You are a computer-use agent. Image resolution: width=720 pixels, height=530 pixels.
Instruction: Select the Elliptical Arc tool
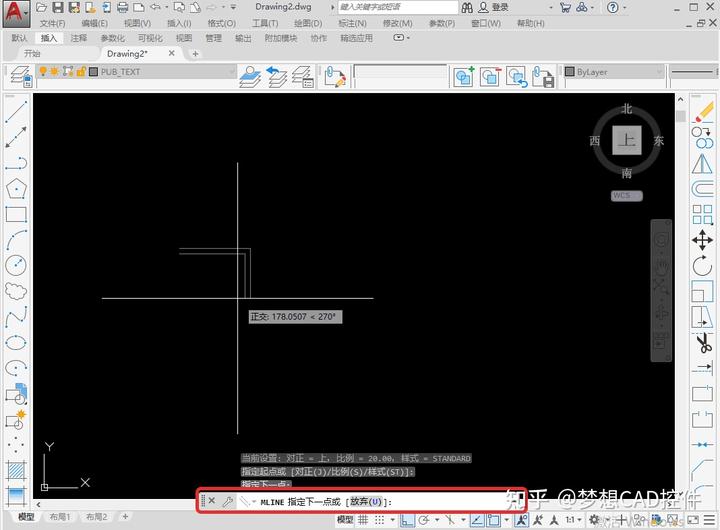pos(16,367)
